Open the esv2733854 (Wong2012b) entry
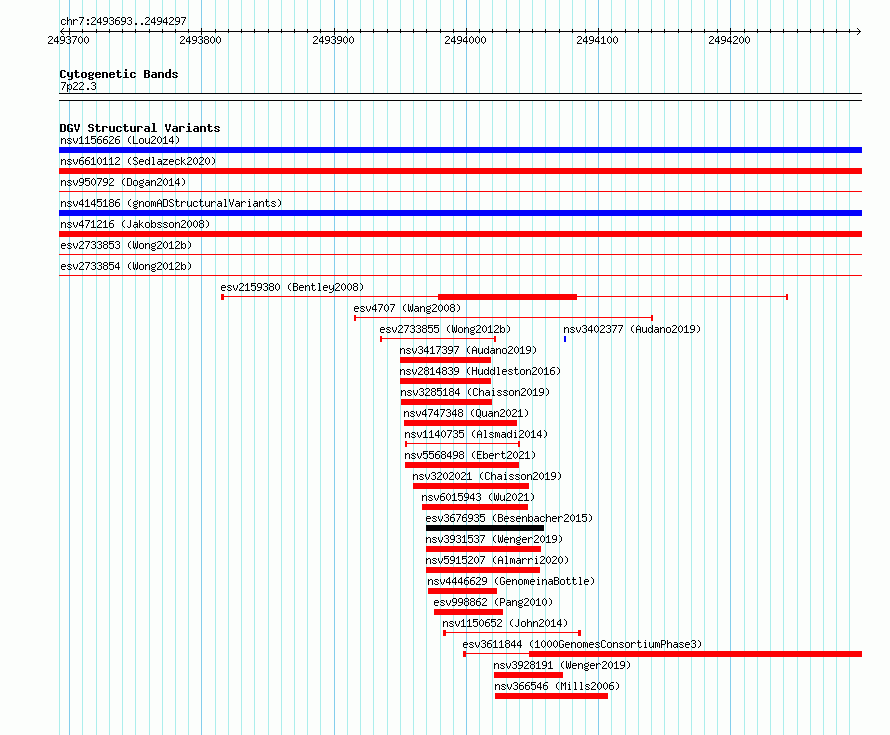Image resolution: width=890 pixels, height=735 pixels. [x=126, y=266]
